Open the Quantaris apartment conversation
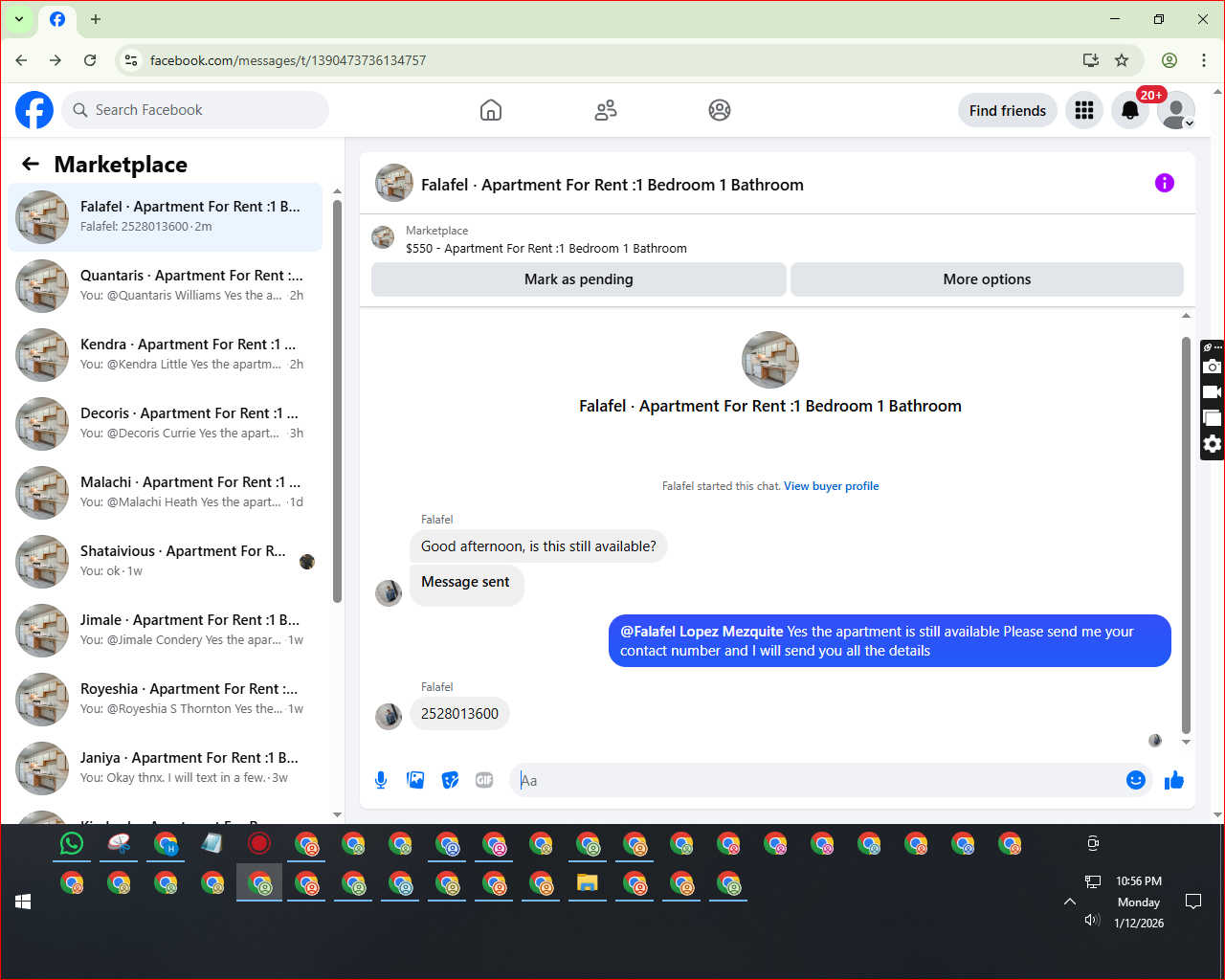Image resolution: width=1225 pixels, height=980 pixels. coord(165,286)
